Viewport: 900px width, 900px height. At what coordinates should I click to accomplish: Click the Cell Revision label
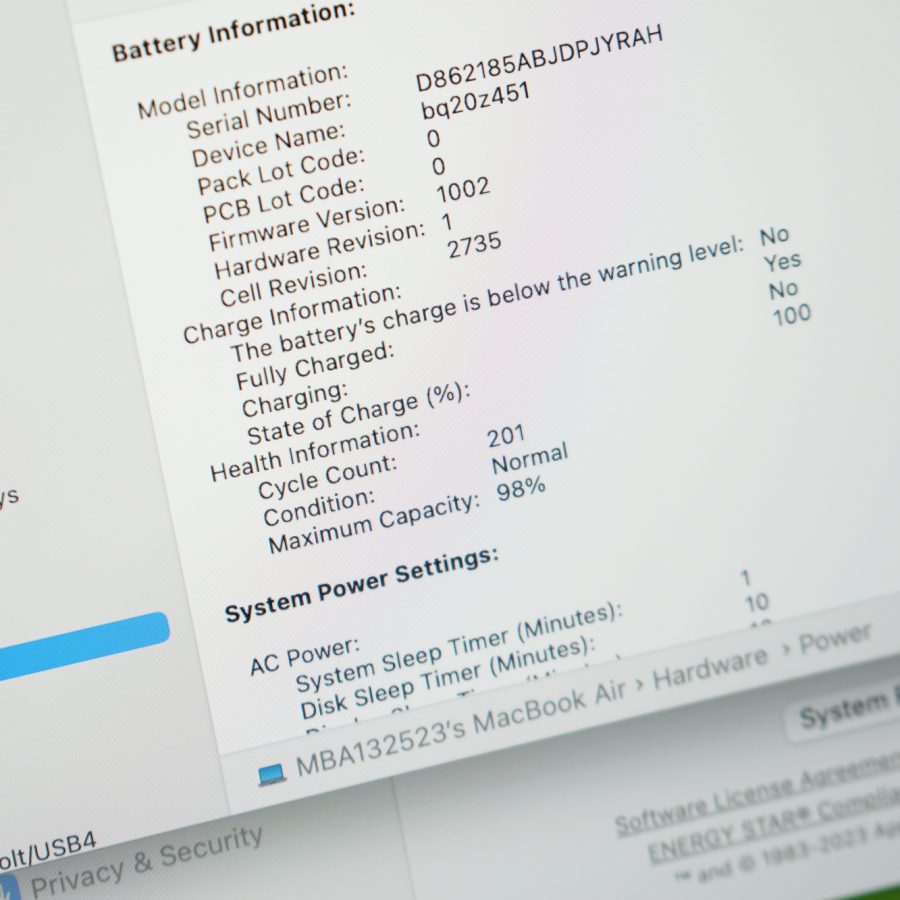293,285
